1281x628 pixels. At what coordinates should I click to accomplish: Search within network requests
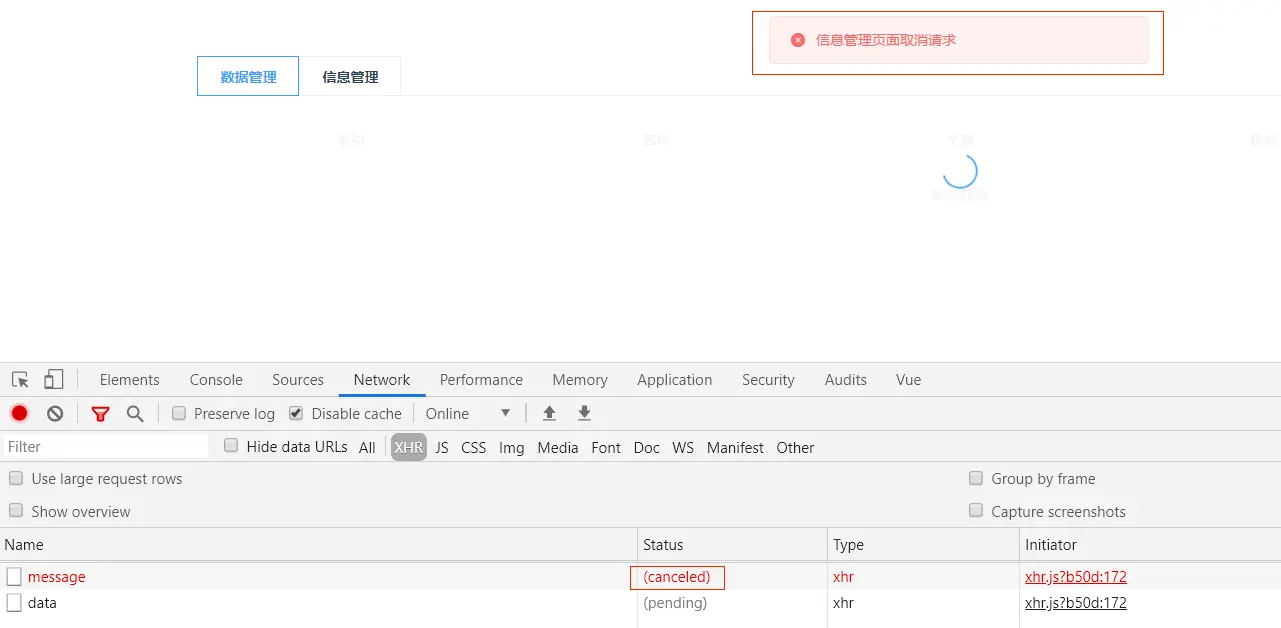[x=135, y=413]
